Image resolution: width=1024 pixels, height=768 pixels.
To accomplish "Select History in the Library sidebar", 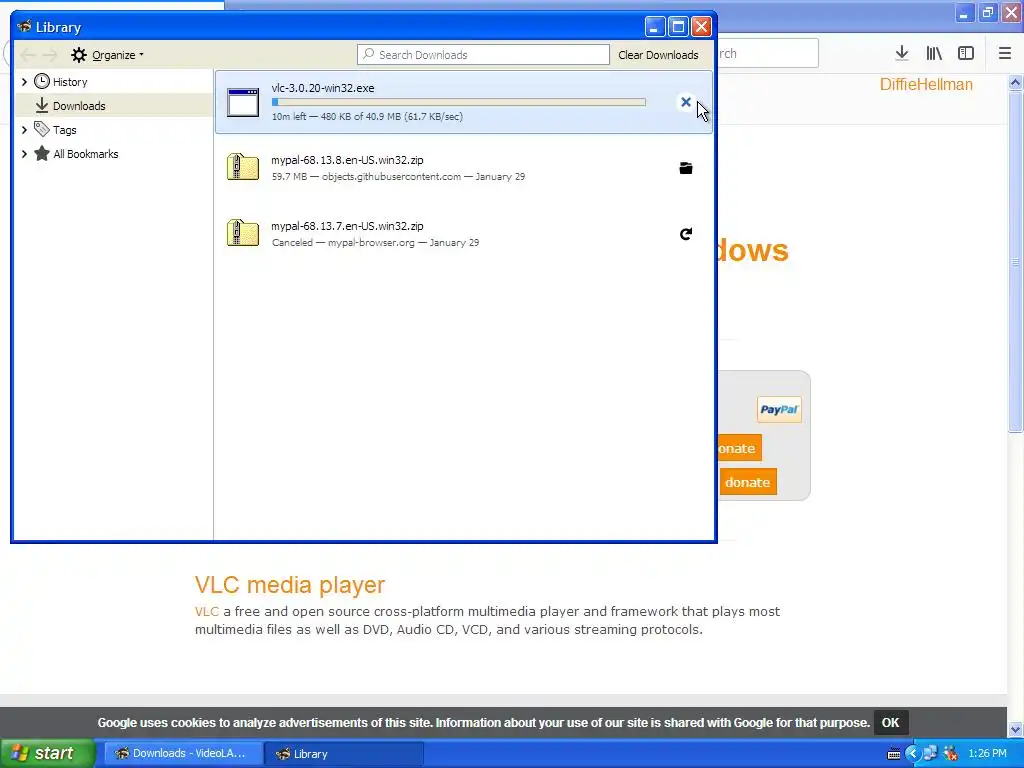I will point(70,82).
